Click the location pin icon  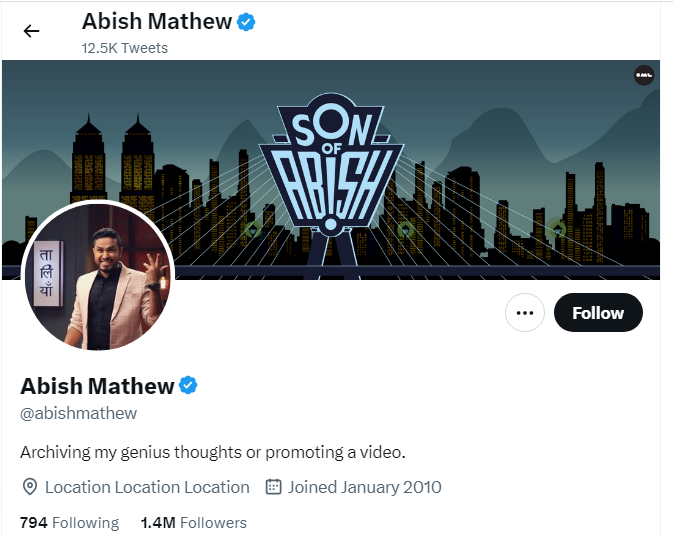(x=30, y=487)
